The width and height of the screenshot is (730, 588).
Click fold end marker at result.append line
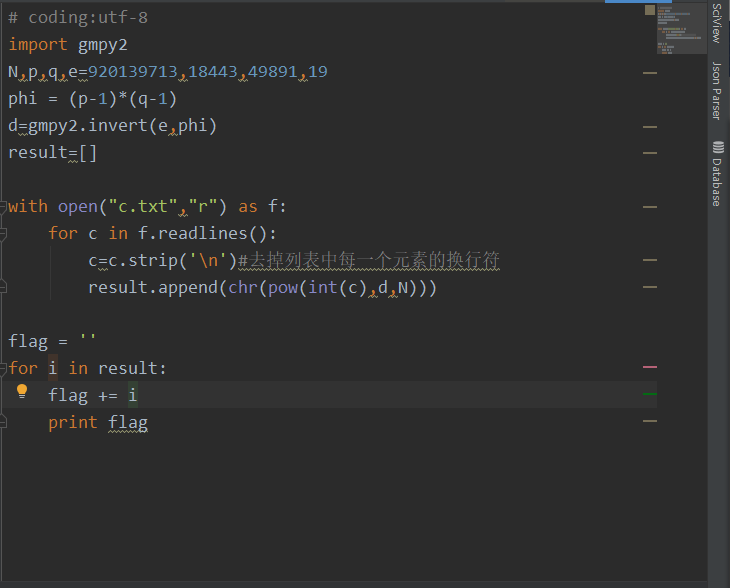[3, 286]
